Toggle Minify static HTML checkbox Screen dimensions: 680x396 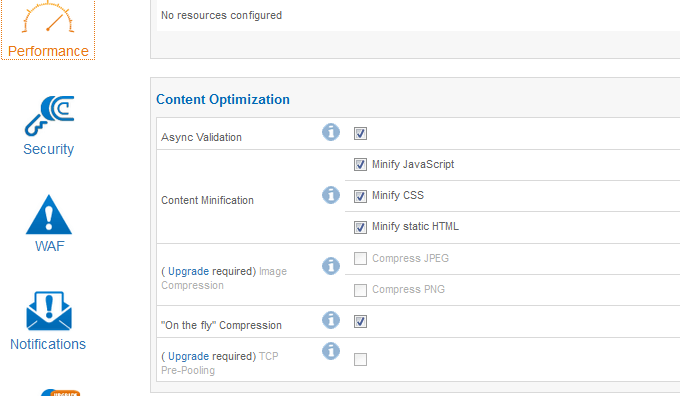[x=360, y=227]
